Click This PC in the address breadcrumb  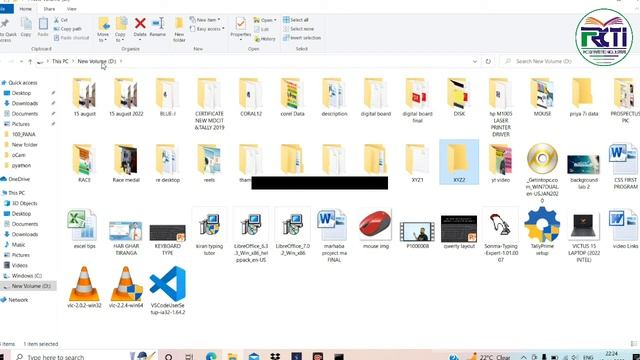pos(60,61)
